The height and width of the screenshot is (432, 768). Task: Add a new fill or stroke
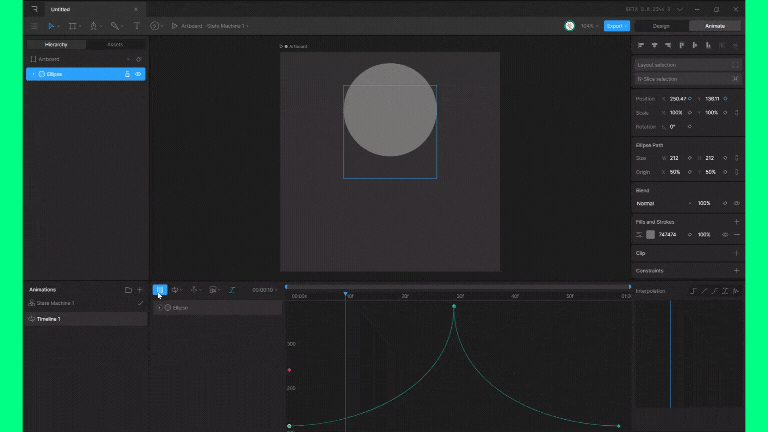point(736,222)
